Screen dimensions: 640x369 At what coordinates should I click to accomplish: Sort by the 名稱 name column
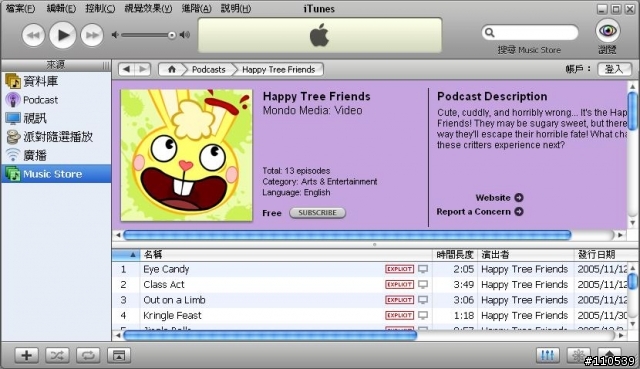286,255
